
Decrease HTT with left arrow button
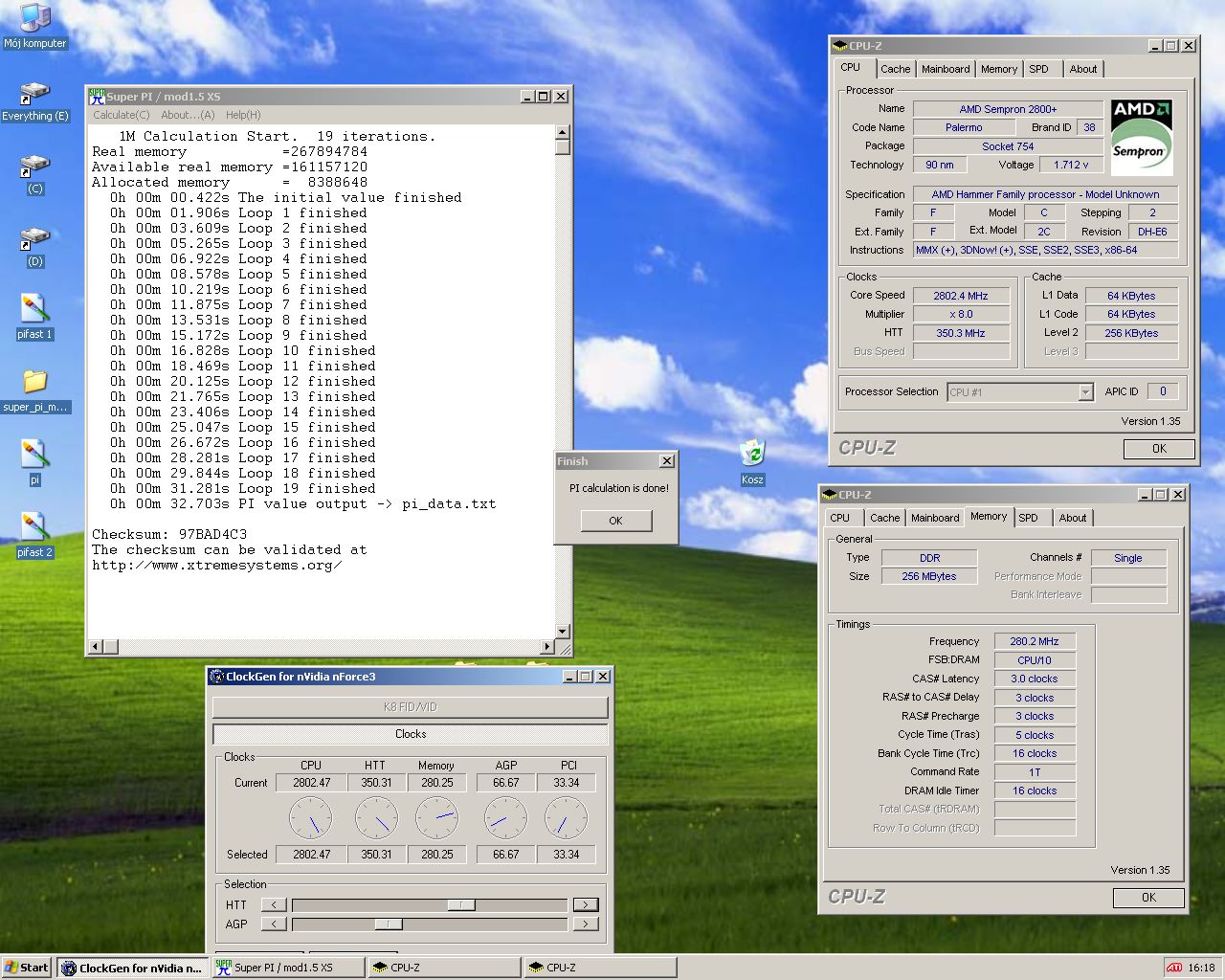274,904
